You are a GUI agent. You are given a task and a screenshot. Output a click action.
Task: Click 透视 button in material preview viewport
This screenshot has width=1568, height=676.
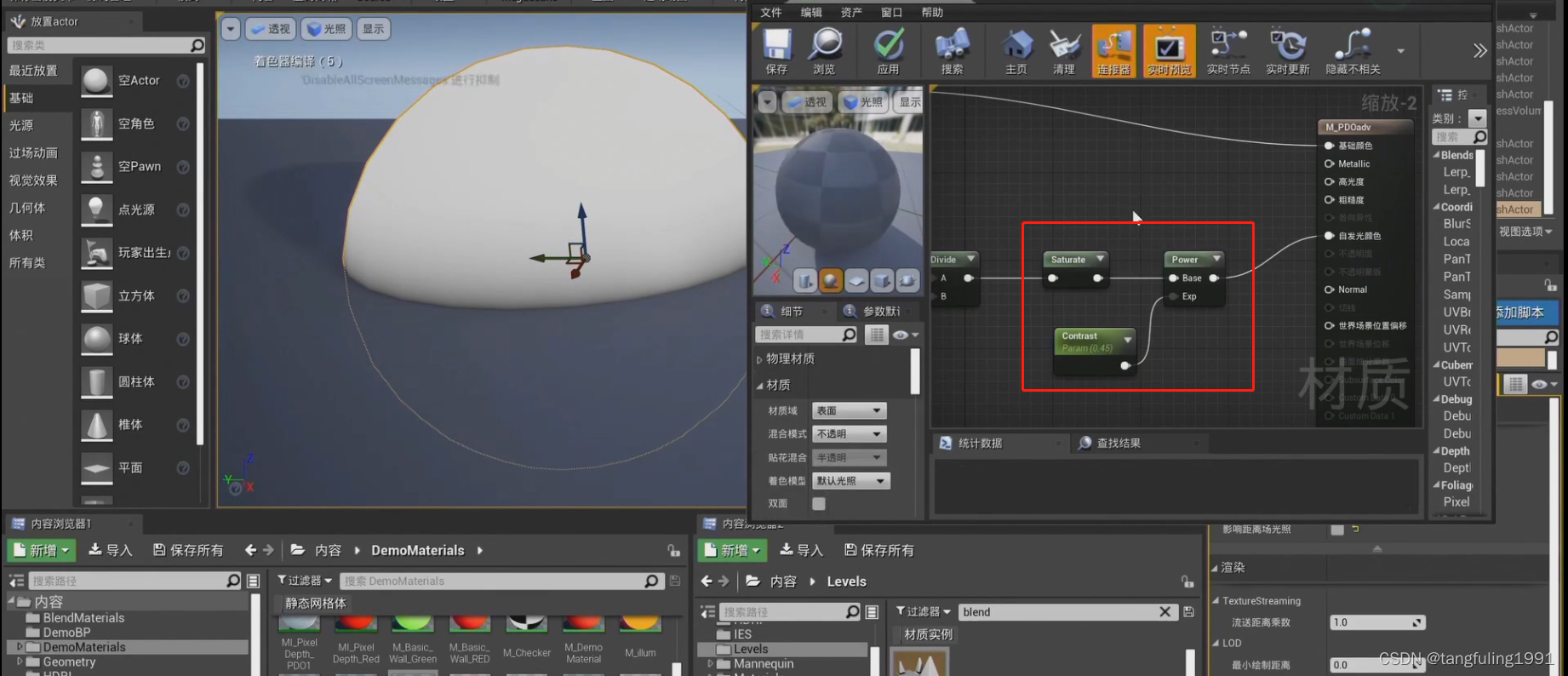pyautogui.click(x=805, y=102)
